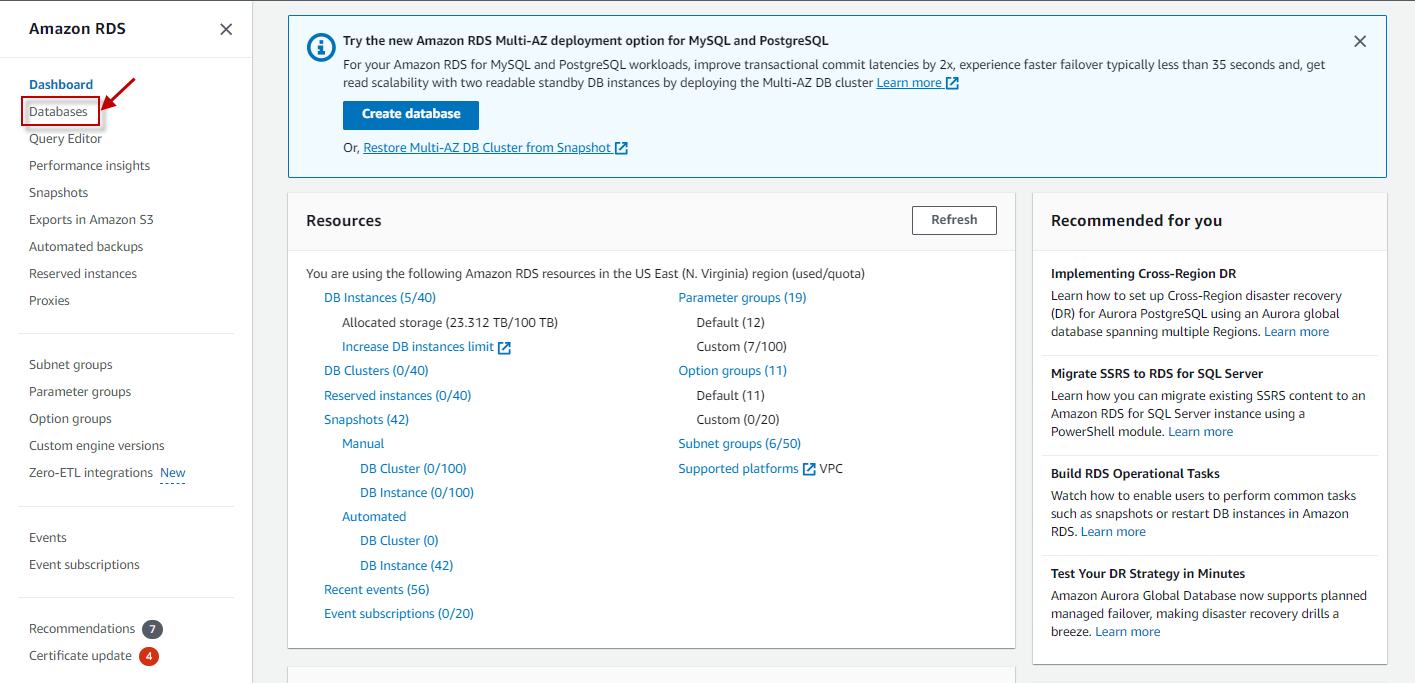The height and width of the screenshot is (683, 1415).
Task: Open Restore Multi-AZ DB Cluster from Snapshot link
Action: [487, 148]
